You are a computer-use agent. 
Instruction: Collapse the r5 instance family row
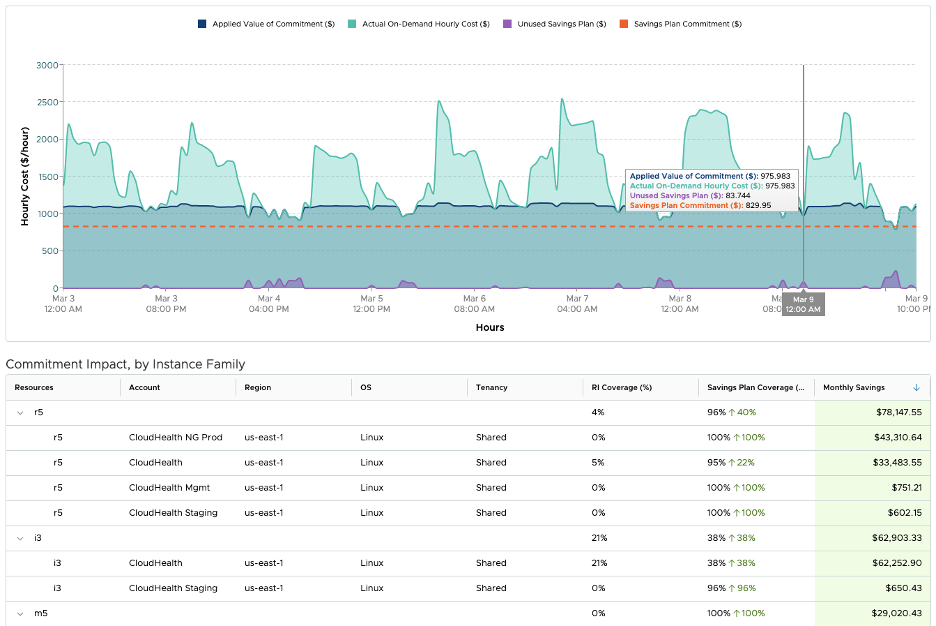point(20,413)
